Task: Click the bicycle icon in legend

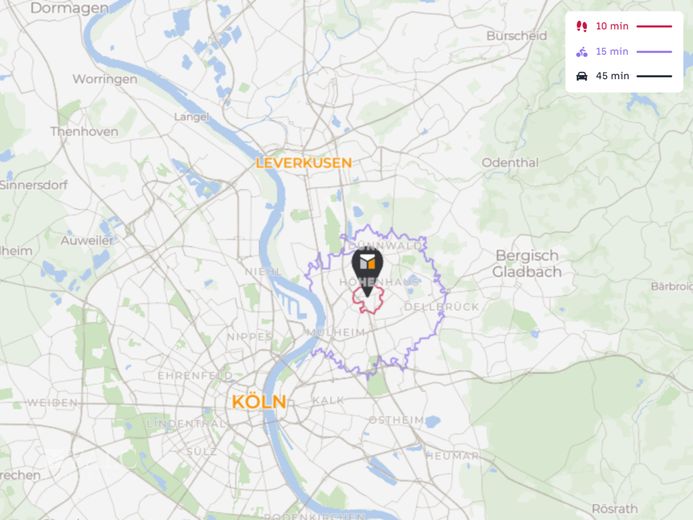Action: pyautogui.click(x=582, y=52)
